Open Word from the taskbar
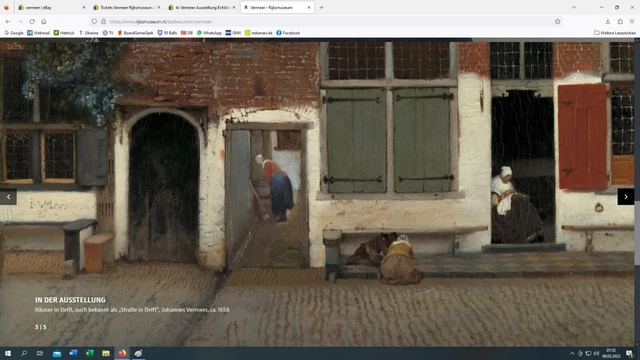640x360 pixels. 73,353
